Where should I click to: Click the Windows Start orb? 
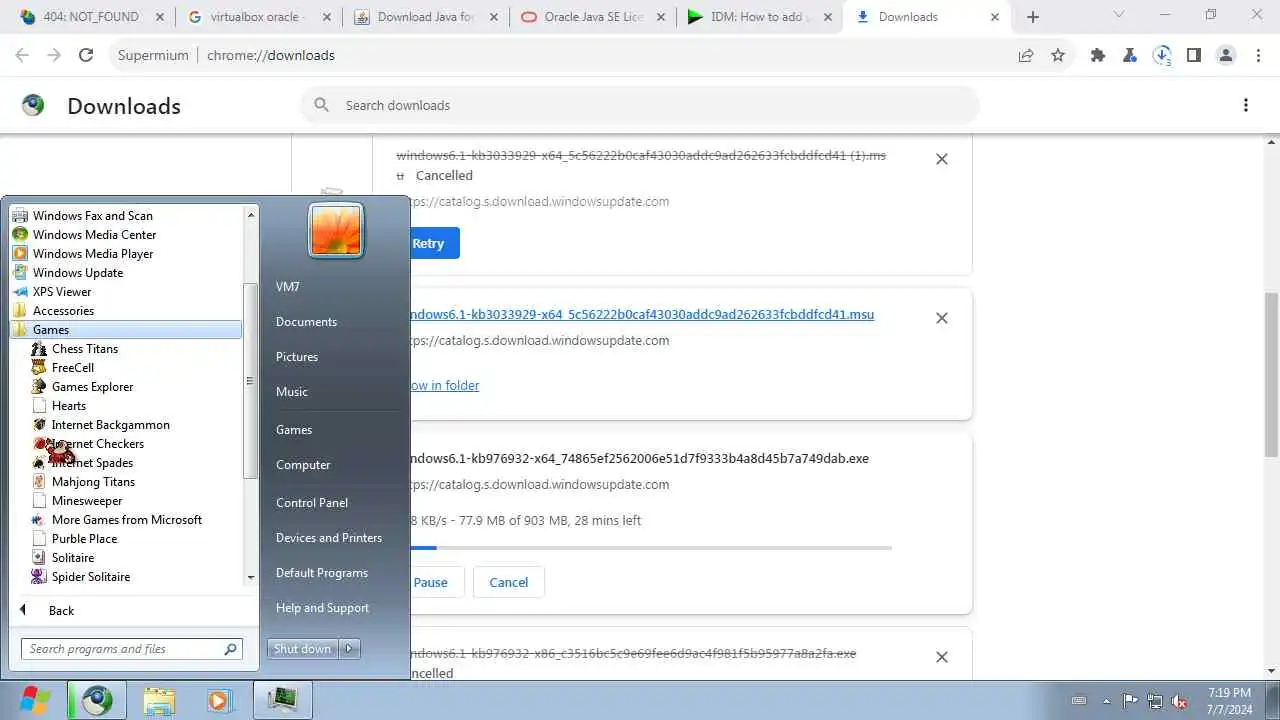34,700
